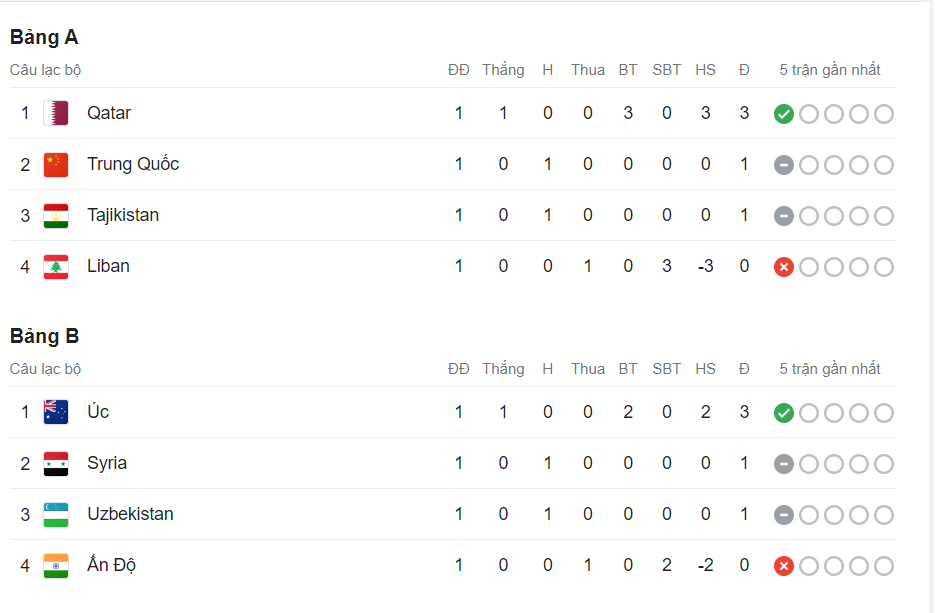This screenshot has width=935, height=613.
Task: Click the Bảng A group heading
Action: 44,37
